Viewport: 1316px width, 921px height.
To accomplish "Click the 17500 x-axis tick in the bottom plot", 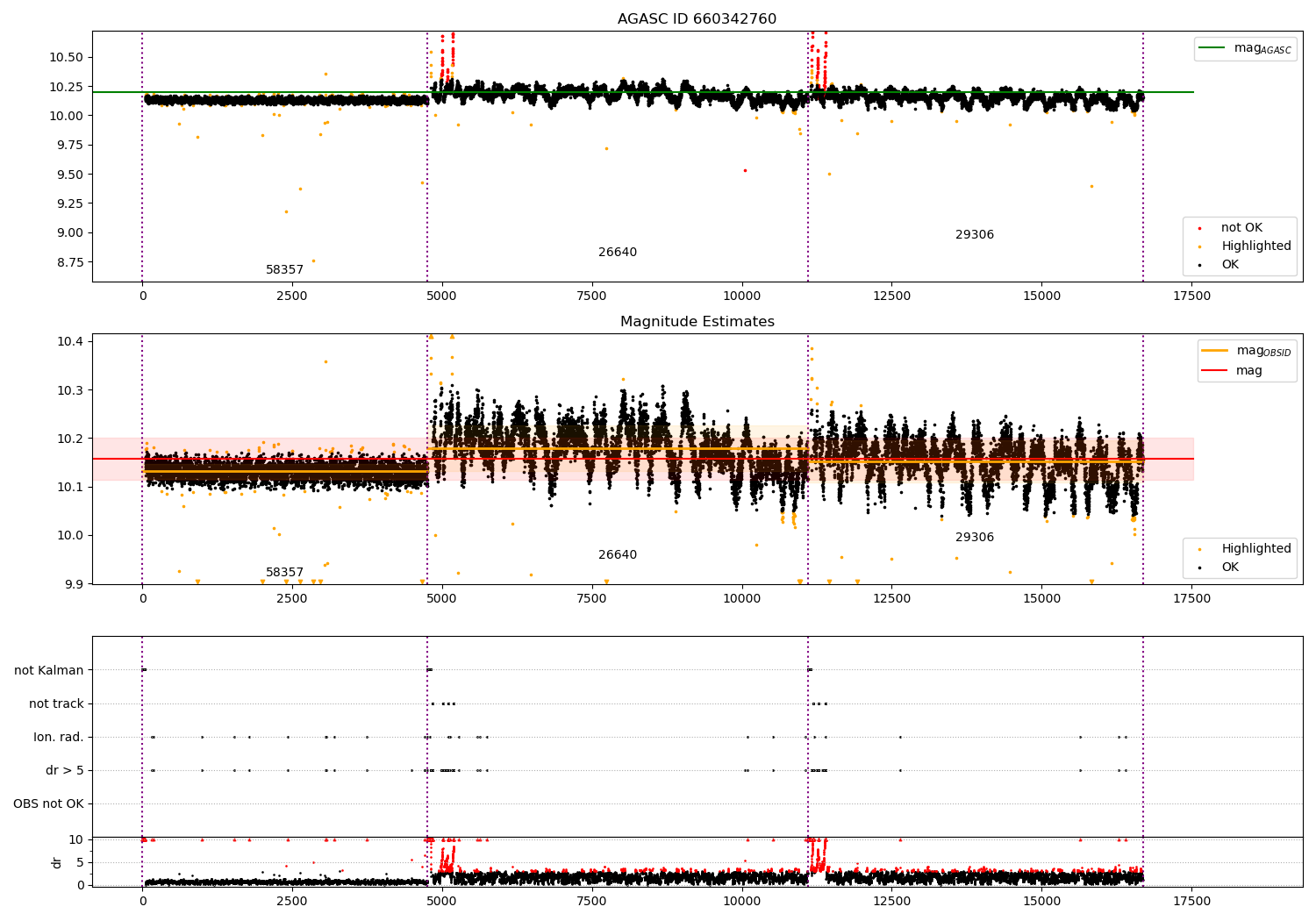I will 1191,902.
